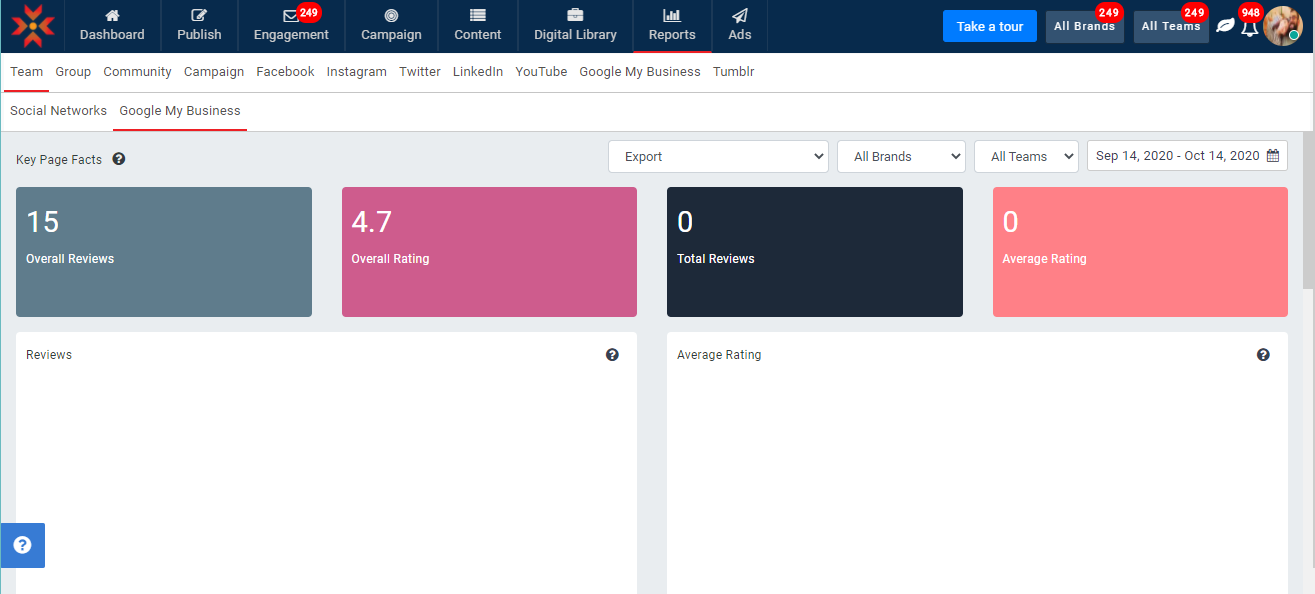Switch to the Social Networks tab

click(58, 111)
